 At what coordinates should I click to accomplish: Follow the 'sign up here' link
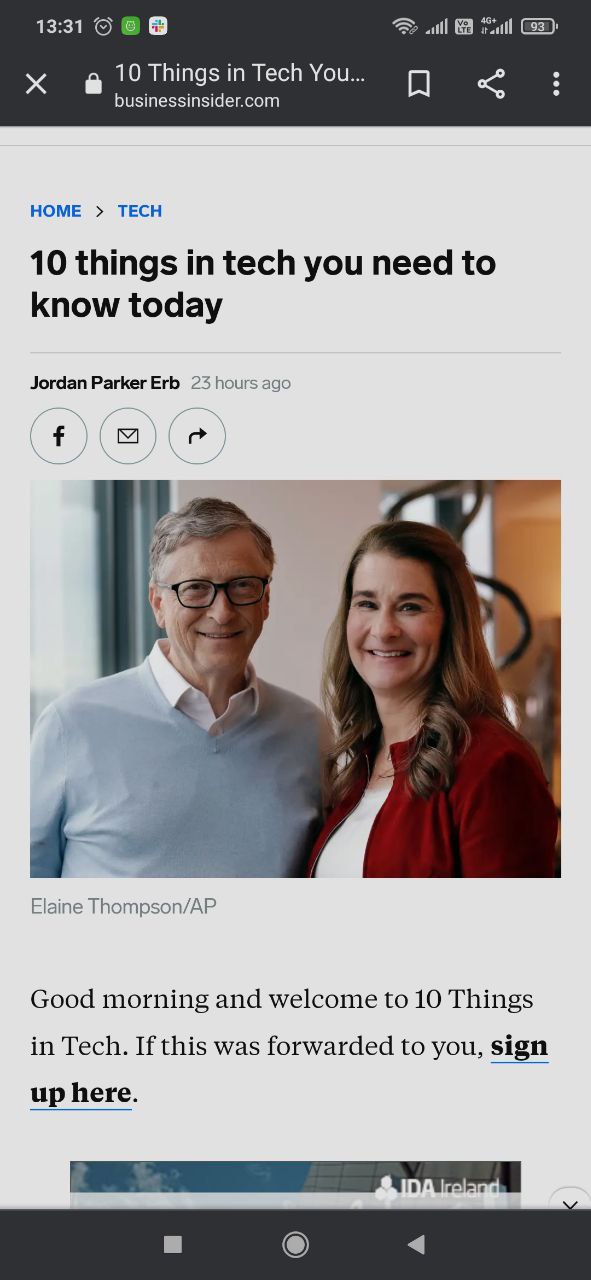tap(289, 1069)
